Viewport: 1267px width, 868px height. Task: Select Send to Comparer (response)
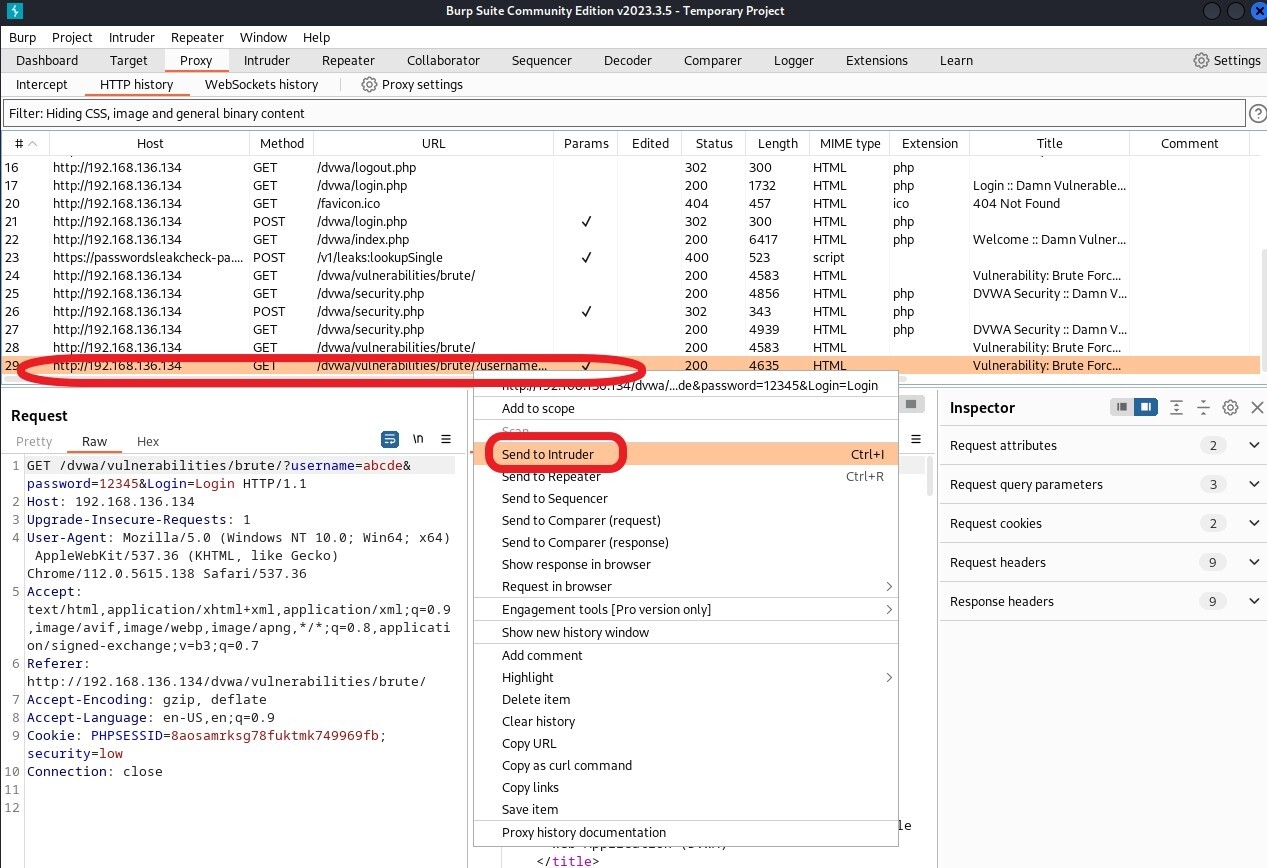(686, 542)
